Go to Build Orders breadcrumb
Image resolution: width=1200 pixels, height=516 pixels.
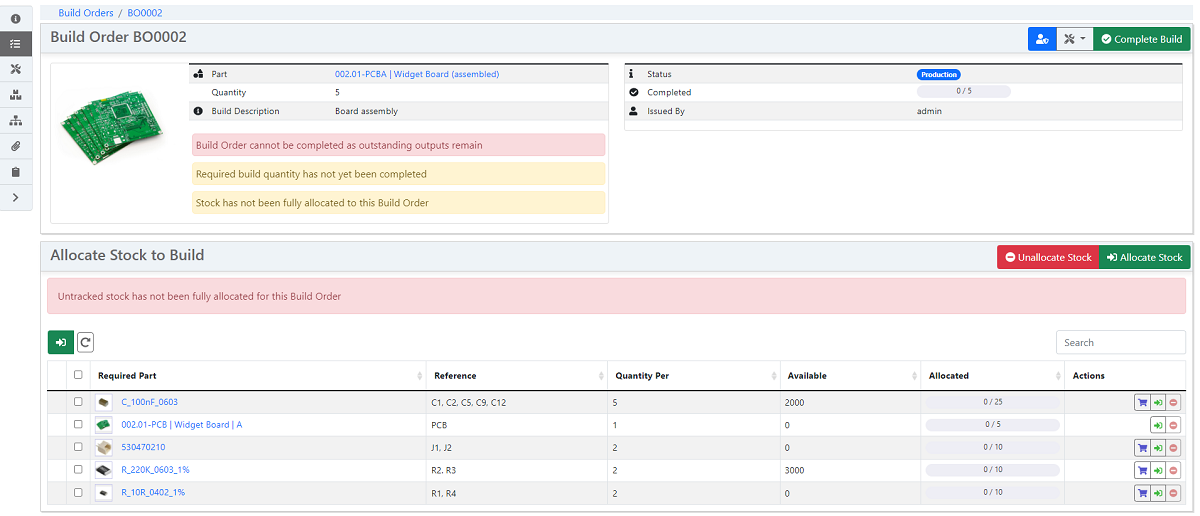pyautogui.click(x=86, y=13)
